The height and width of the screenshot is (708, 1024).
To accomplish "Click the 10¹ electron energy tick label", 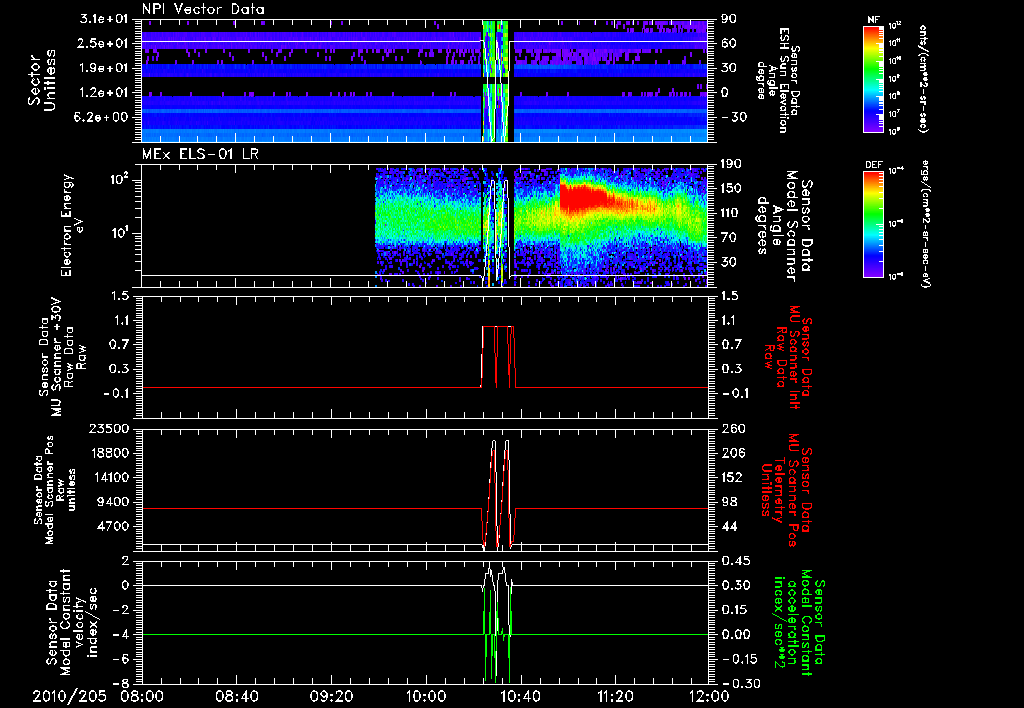I will (x=120, y=233).
